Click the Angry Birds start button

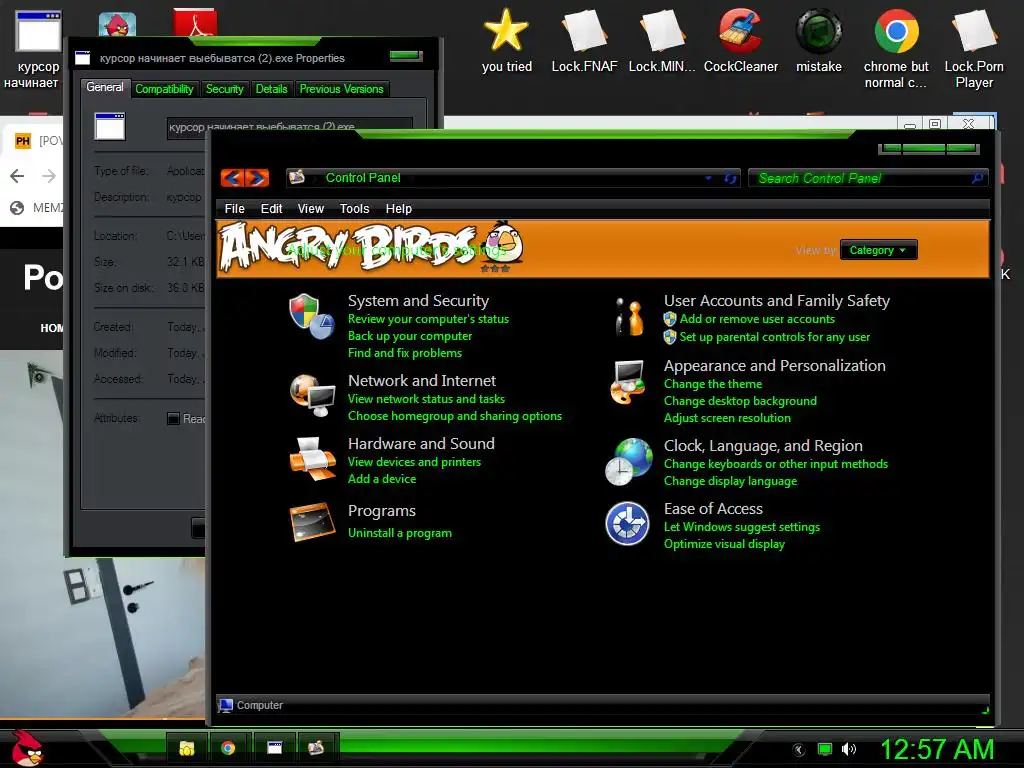click(x=27, y=748)
